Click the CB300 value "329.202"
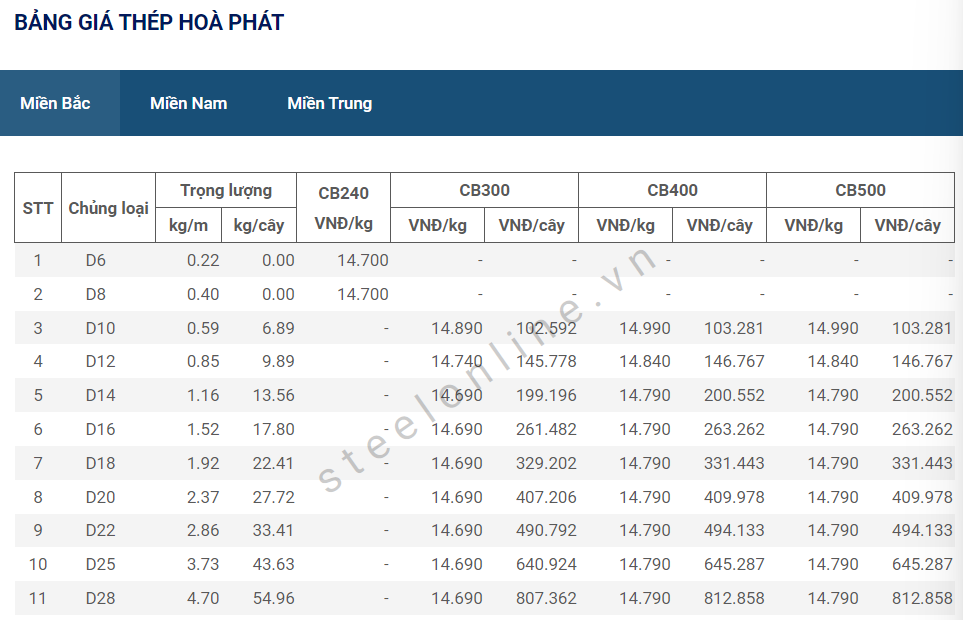Screen dimensions: 963x620 coord(547,463)
